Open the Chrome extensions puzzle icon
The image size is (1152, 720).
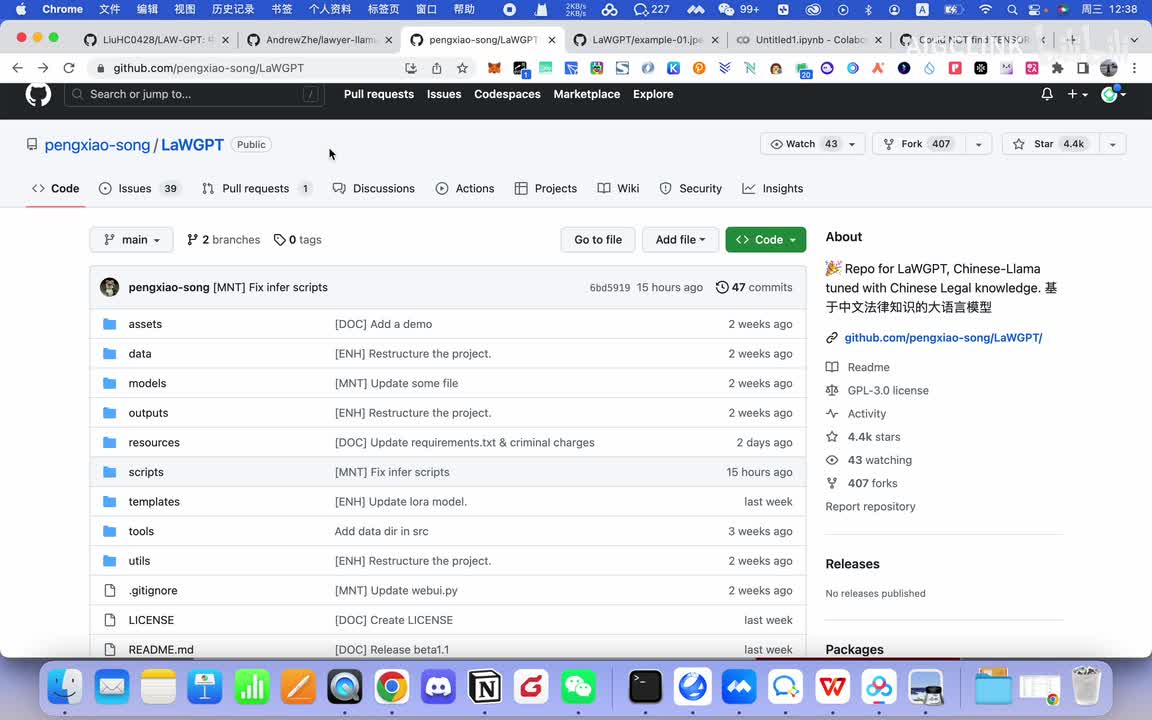pos(1057,68)
